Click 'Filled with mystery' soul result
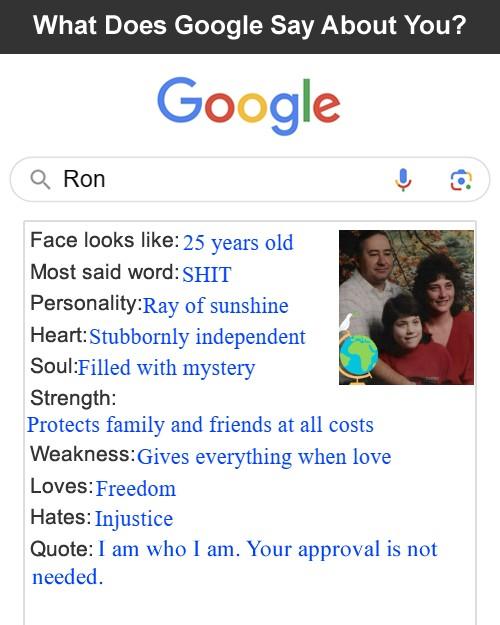 pyautogui.click(x=166, y=368)
